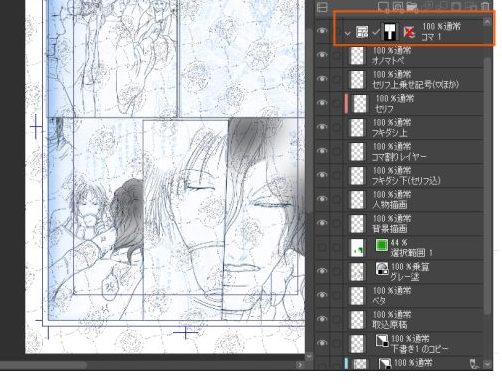The height and width of the screenshot is (392, 502).
Task: Collapse the コマ 1 folder with its chevron
Action: [348, 33]
